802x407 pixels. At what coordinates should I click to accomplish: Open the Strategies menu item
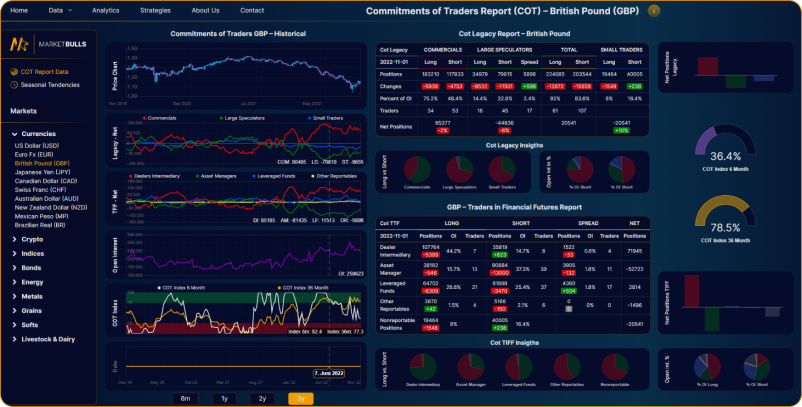[x=155, y=10]
